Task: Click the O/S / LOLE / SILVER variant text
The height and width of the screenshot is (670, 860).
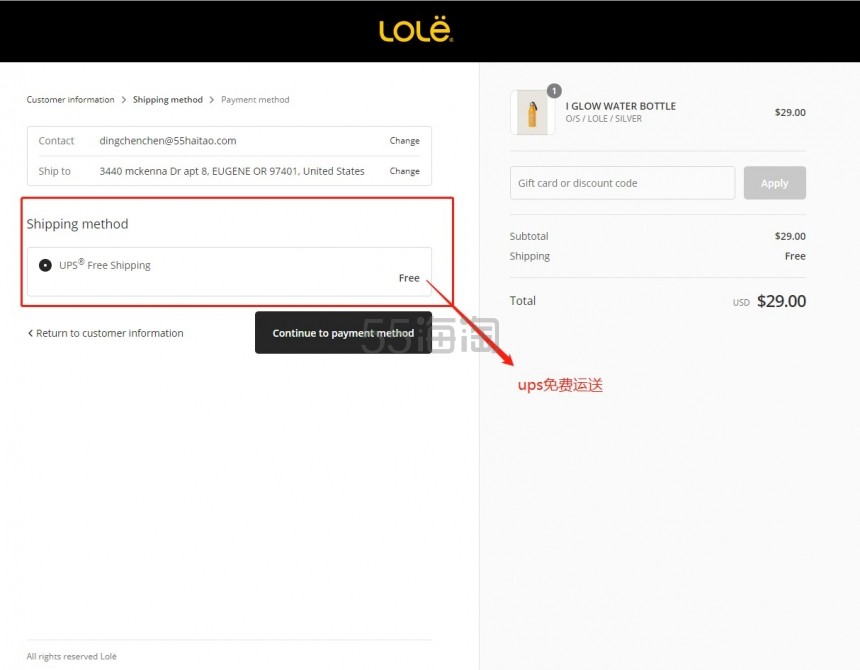Action: click(x=603, y=119)
